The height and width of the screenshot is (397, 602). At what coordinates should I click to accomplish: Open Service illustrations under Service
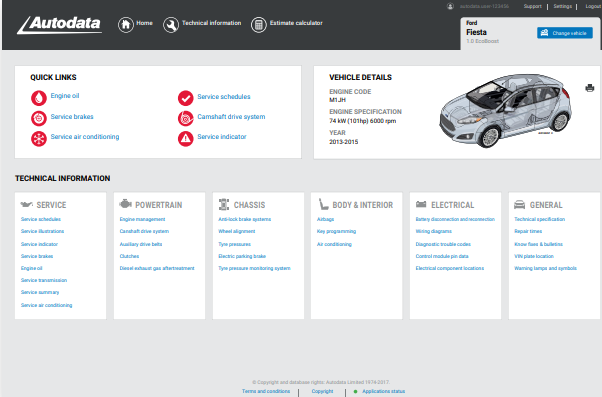[42, 231]
